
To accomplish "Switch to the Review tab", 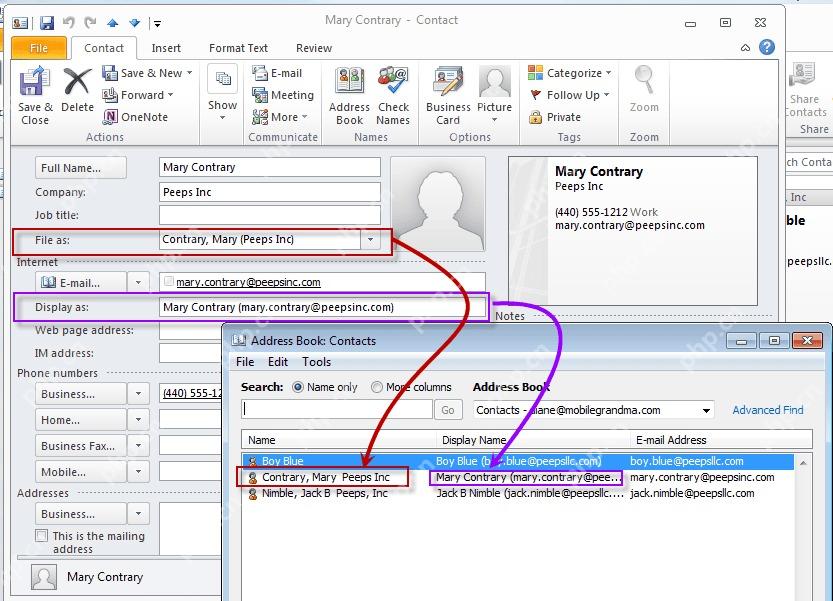I will (314, 48).
